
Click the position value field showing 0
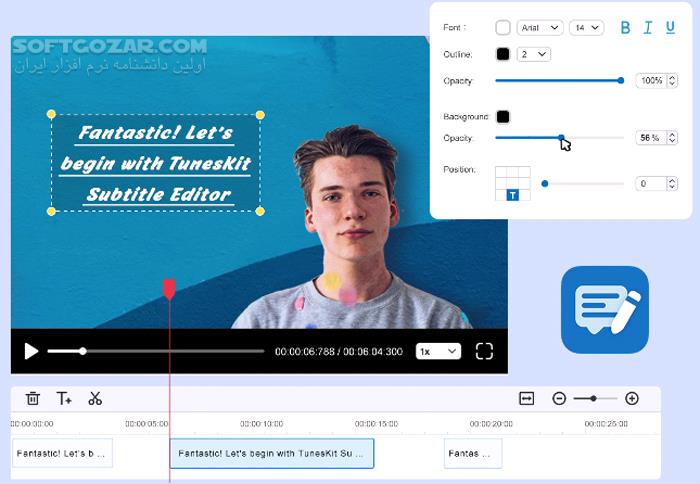click(651, 184)
